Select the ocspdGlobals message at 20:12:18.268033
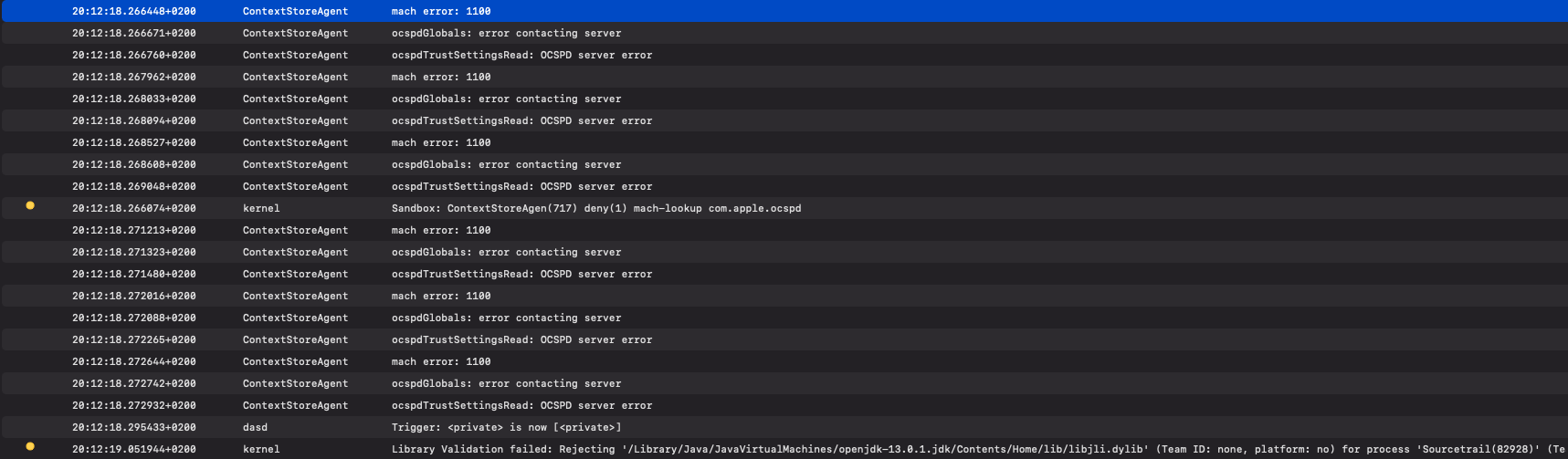 [x=784, y=99]
